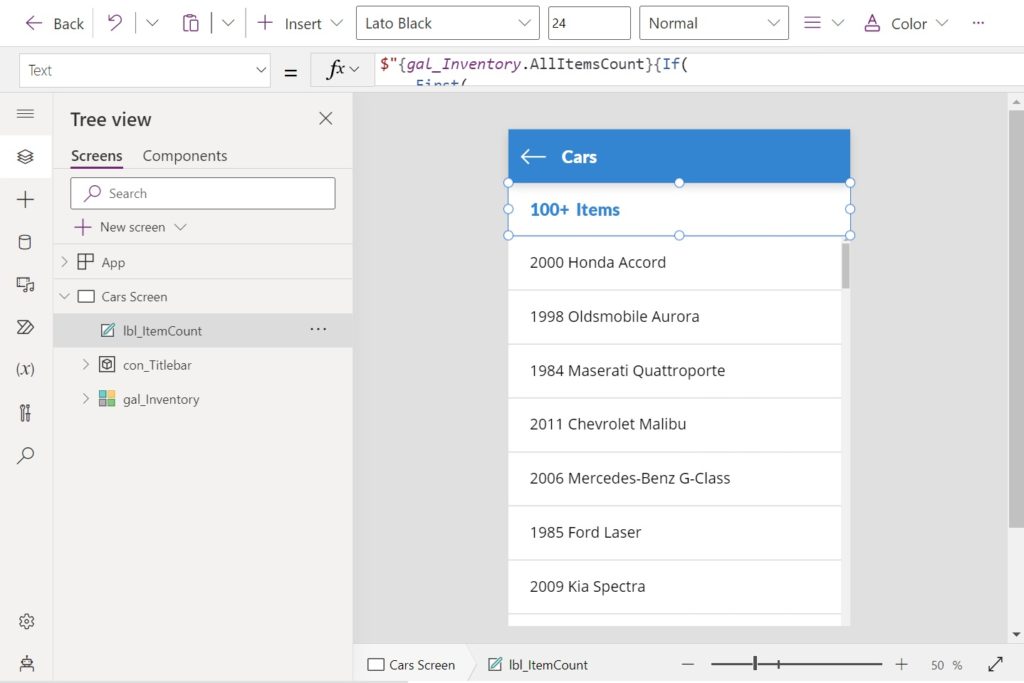
Task: Open the Lato Black font dropdown
Action: coord(447,23)
